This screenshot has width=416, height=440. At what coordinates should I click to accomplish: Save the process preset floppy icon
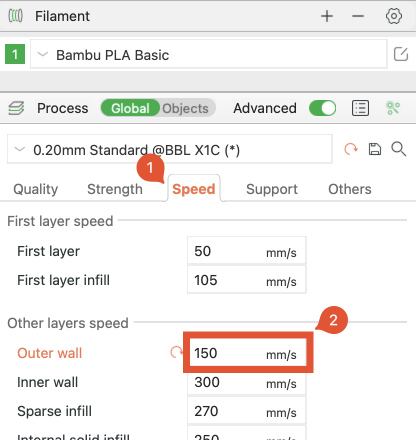[375, 149]
